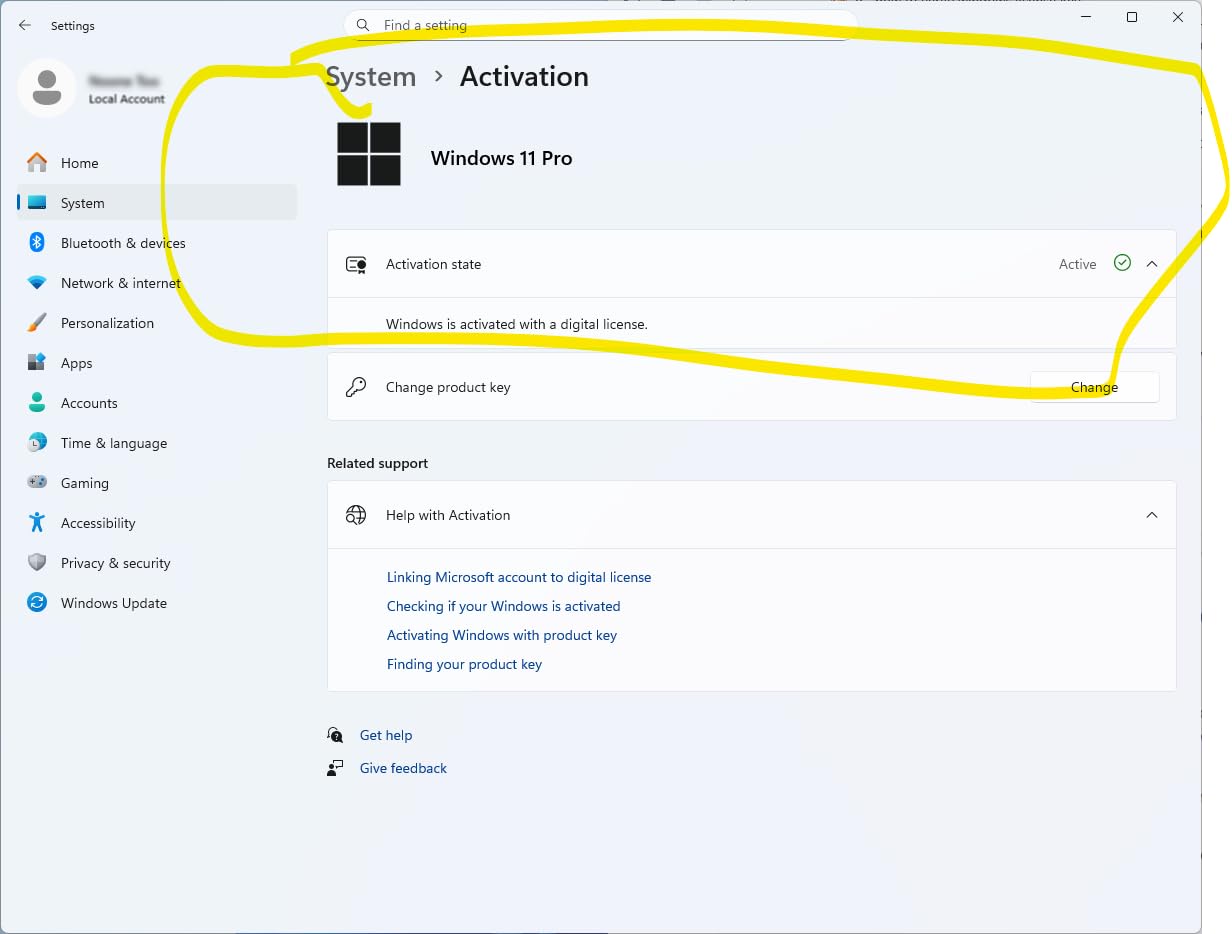Click the Activation state row label
The height and width of the screenshot is (934, 1232).
coord(433,264)
